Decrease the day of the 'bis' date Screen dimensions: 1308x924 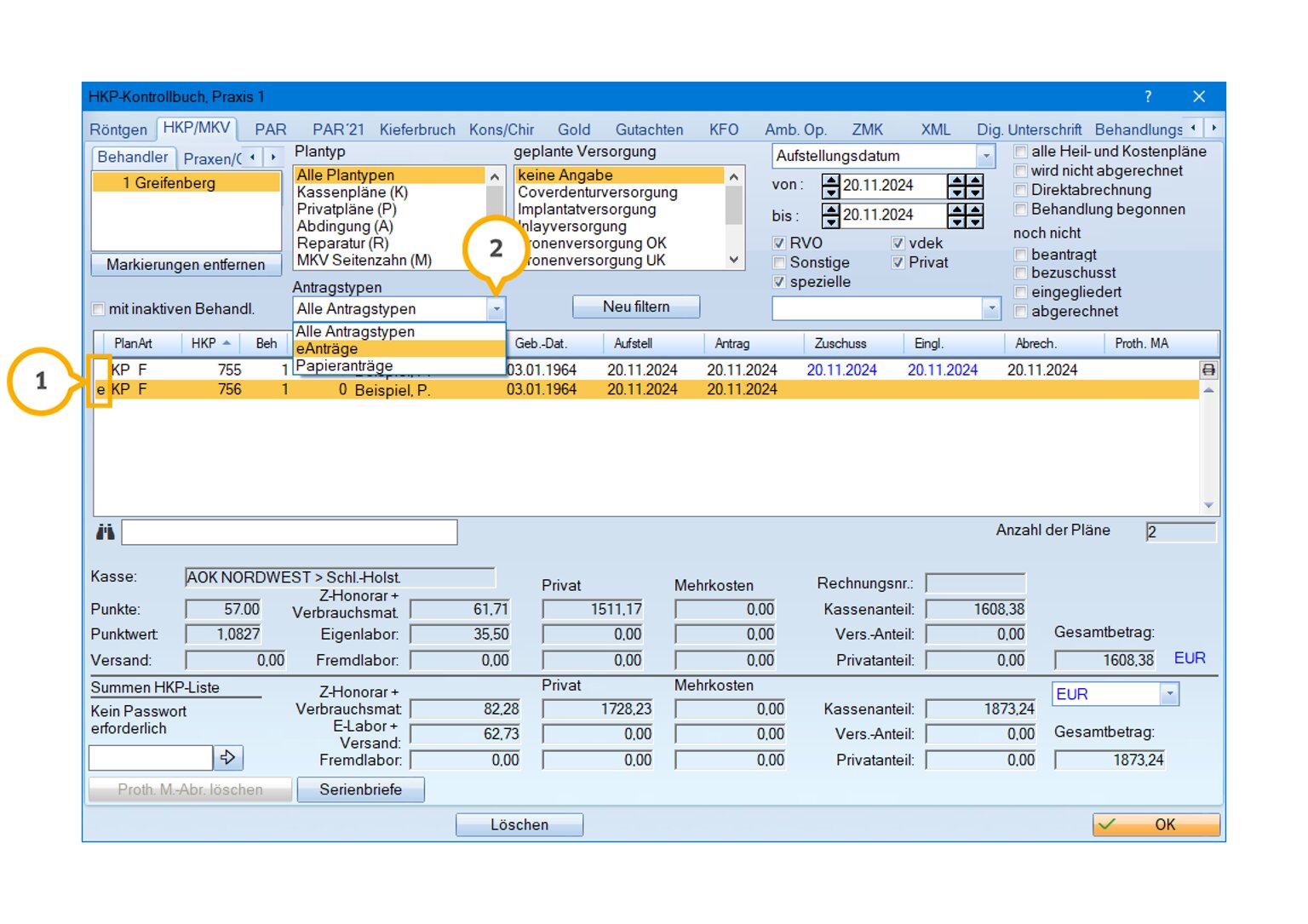point(831,221)
